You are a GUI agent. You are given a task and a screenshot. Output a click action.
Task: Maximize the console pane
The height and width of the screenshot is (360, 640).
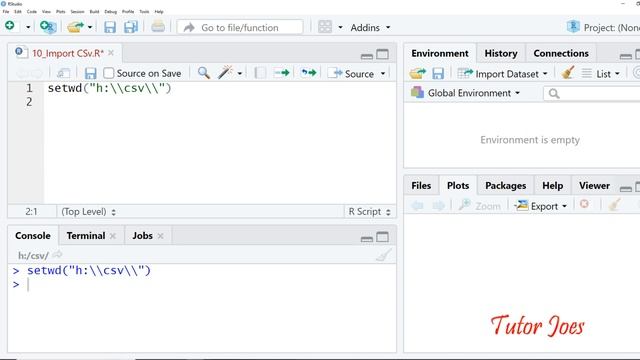coord(382,237)
